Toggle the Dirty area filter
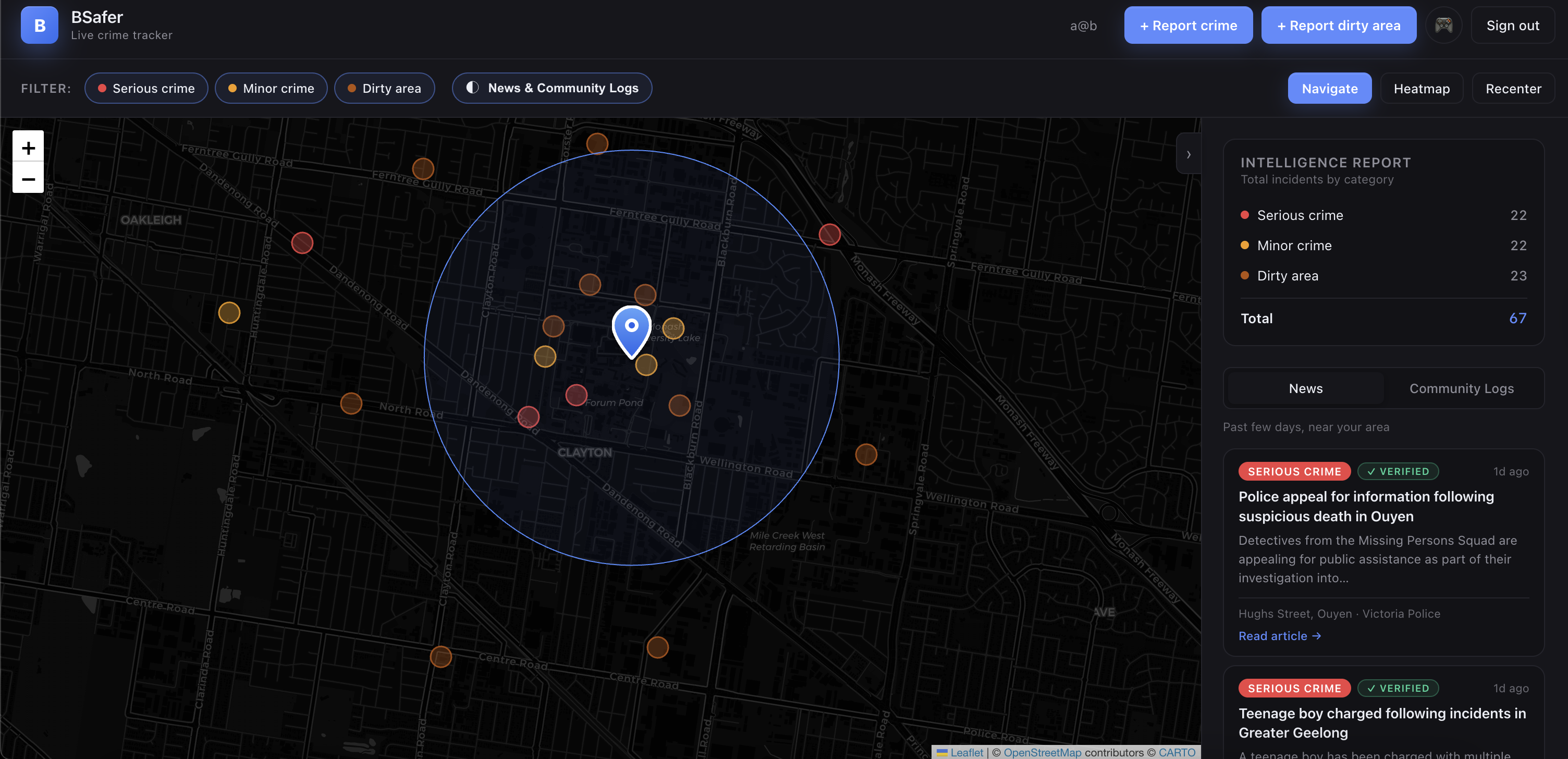Image resolution: width=1568 pixels, height=759 pixels. pos(384,88)
